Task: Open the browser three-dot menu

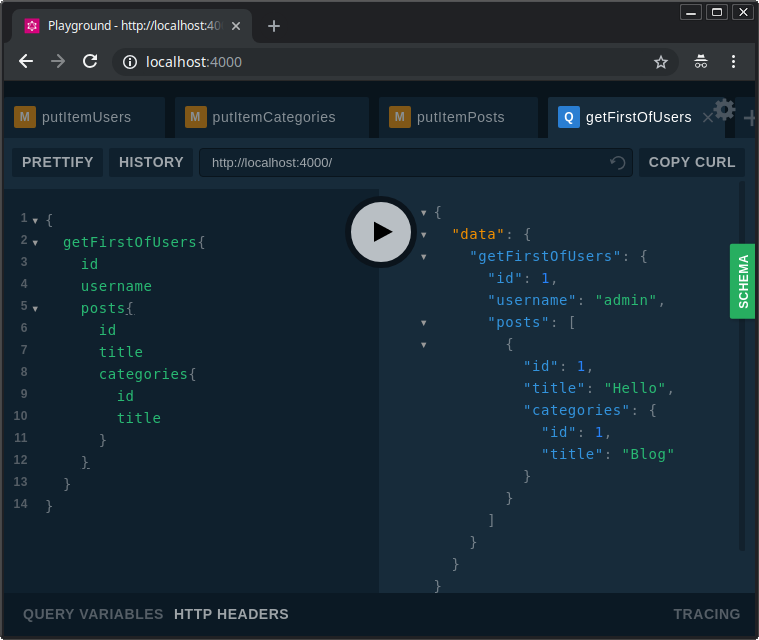Action: [733, 62]
